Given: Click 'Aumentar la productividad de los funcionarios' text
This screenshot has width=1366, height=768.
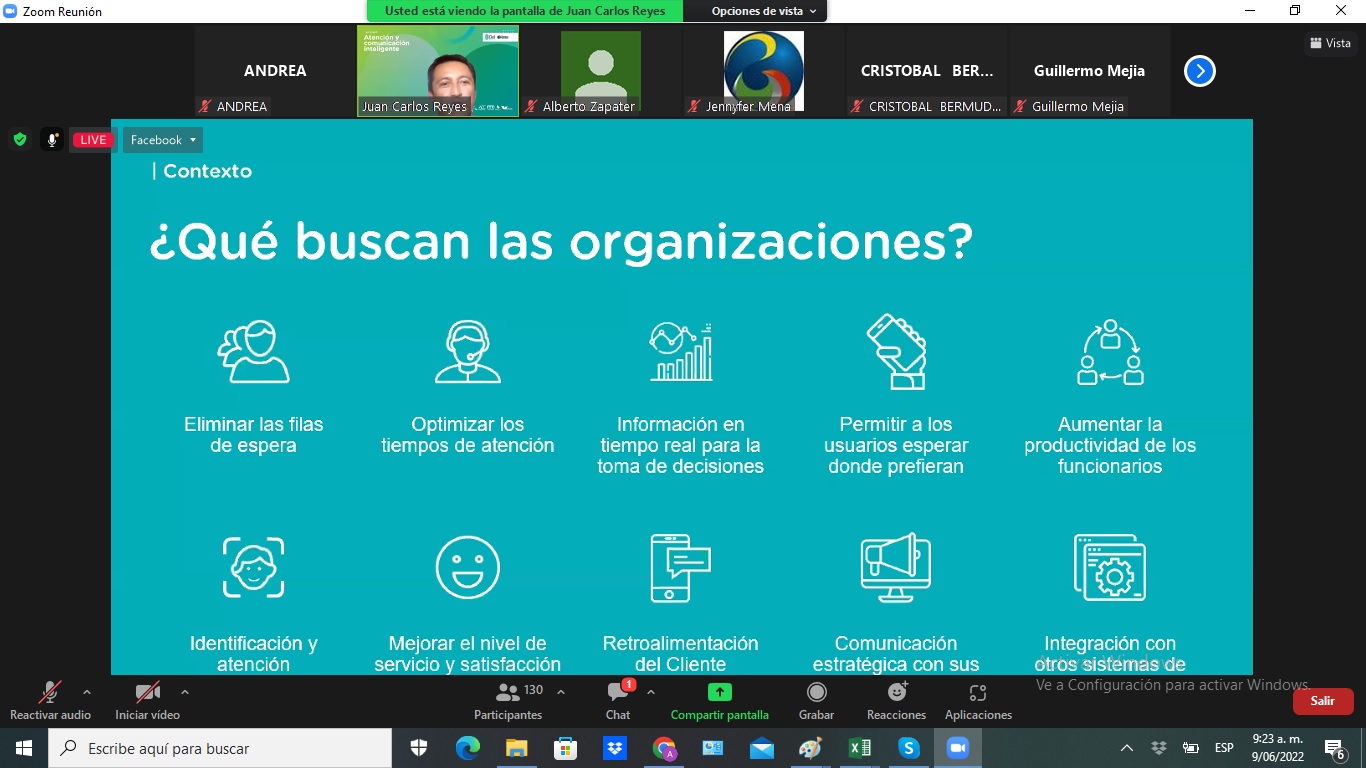Looking at the screenshot, I should click(1110, 445).
